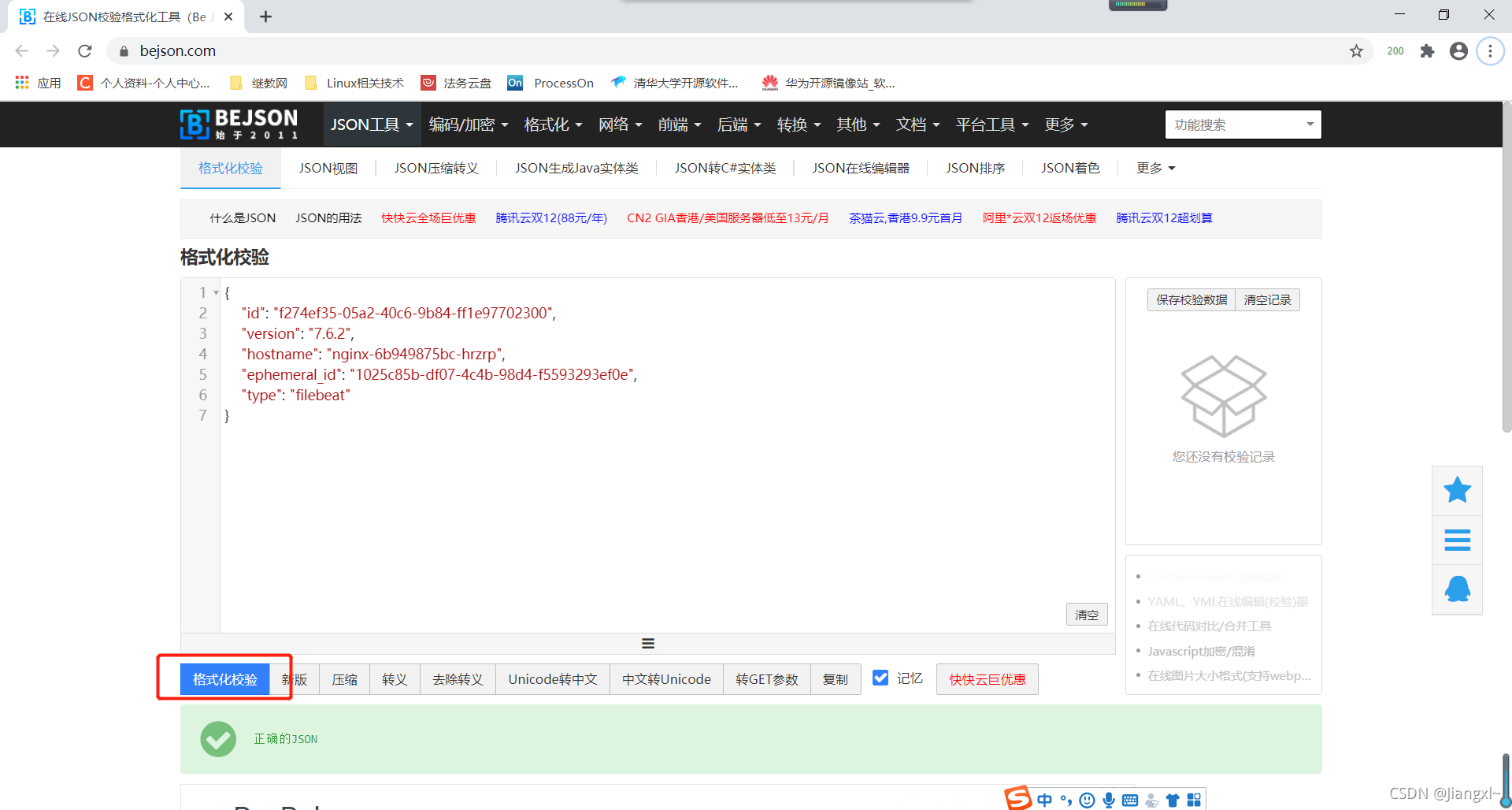
Task: Click the page vertical scrollbar
Action: 1506,268
